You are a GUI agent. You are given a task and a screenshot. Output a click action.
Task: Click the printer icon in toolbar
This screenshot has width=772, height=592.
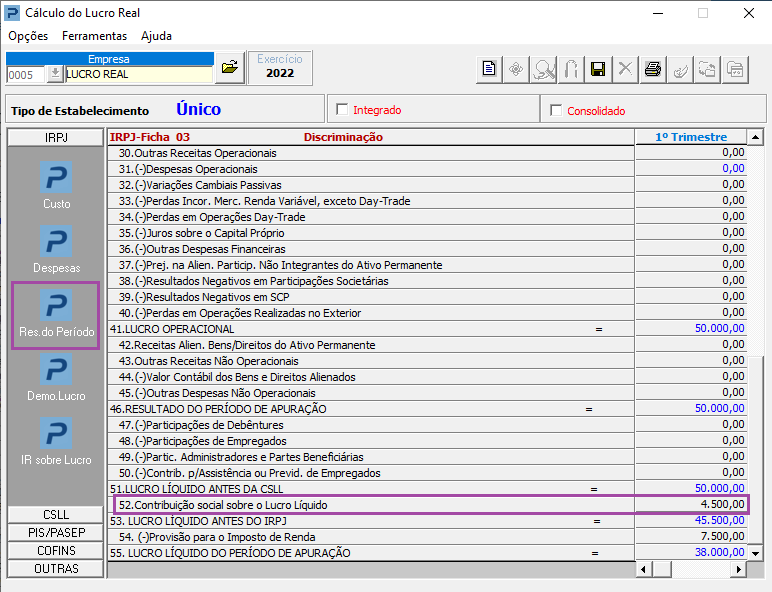click(x=653, y=69)
